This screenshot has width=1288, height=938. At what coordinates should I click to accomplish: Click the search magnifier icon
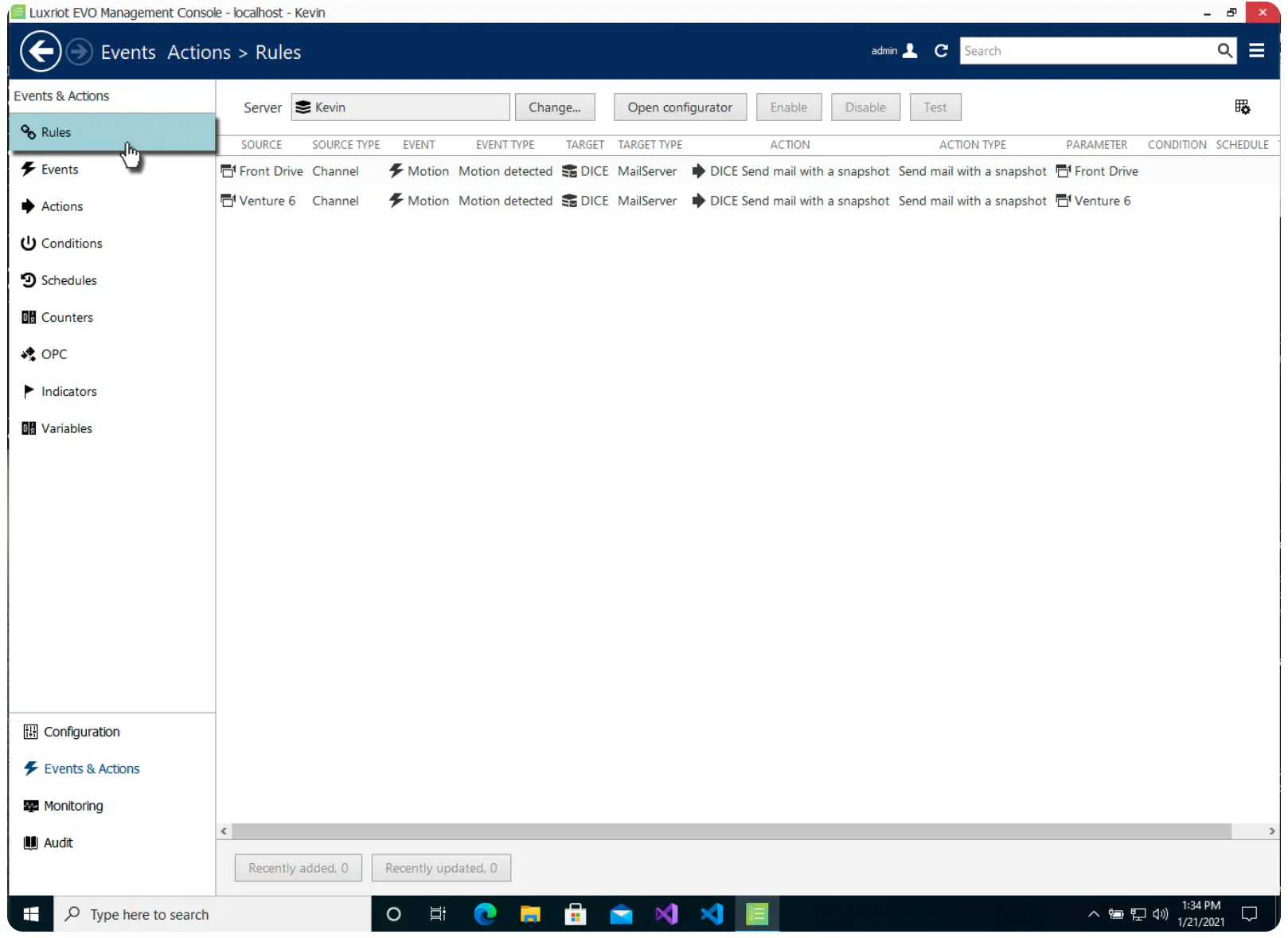coord(1224,51)
